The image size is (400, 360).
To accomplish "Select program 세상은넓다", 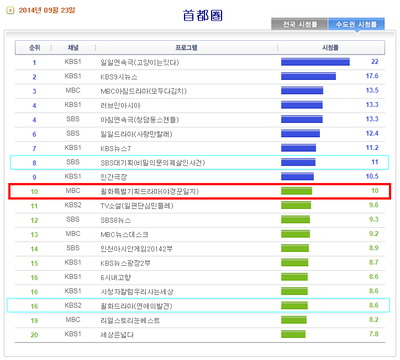I will click(x=117, y=335).
